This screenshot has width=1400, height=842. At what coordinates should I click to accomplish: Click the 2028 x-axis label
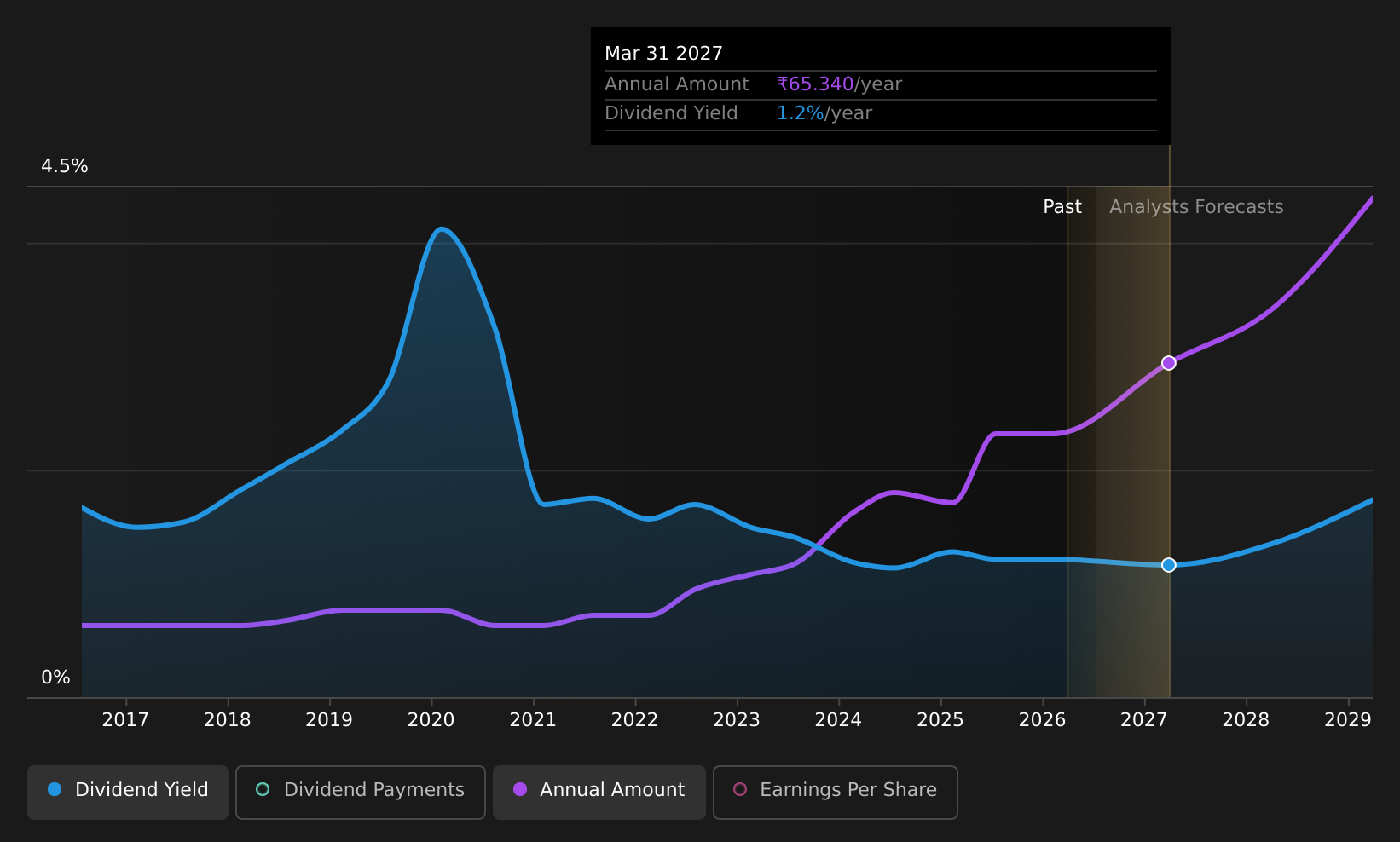1247,720
